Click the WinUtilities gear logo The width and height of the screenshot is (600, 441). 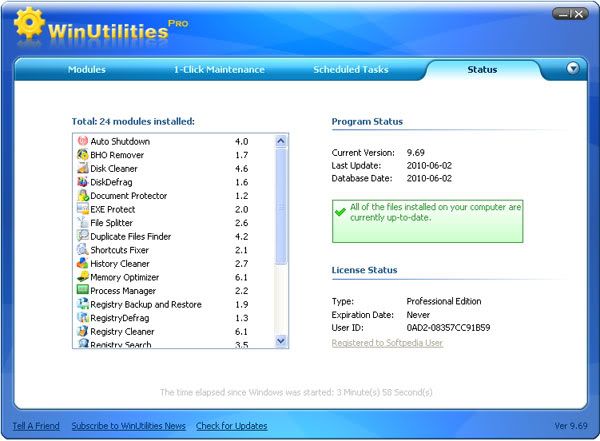29,24
